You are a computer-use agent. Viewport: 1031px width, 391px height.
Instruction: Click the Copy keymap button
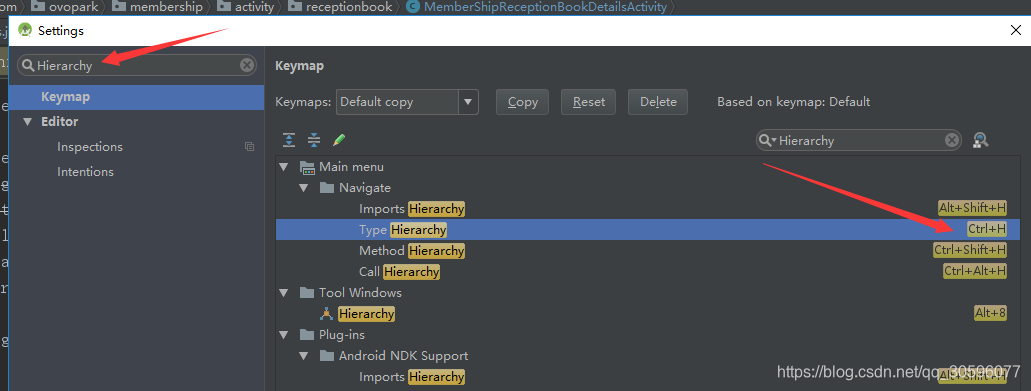(x=523, y=102)
